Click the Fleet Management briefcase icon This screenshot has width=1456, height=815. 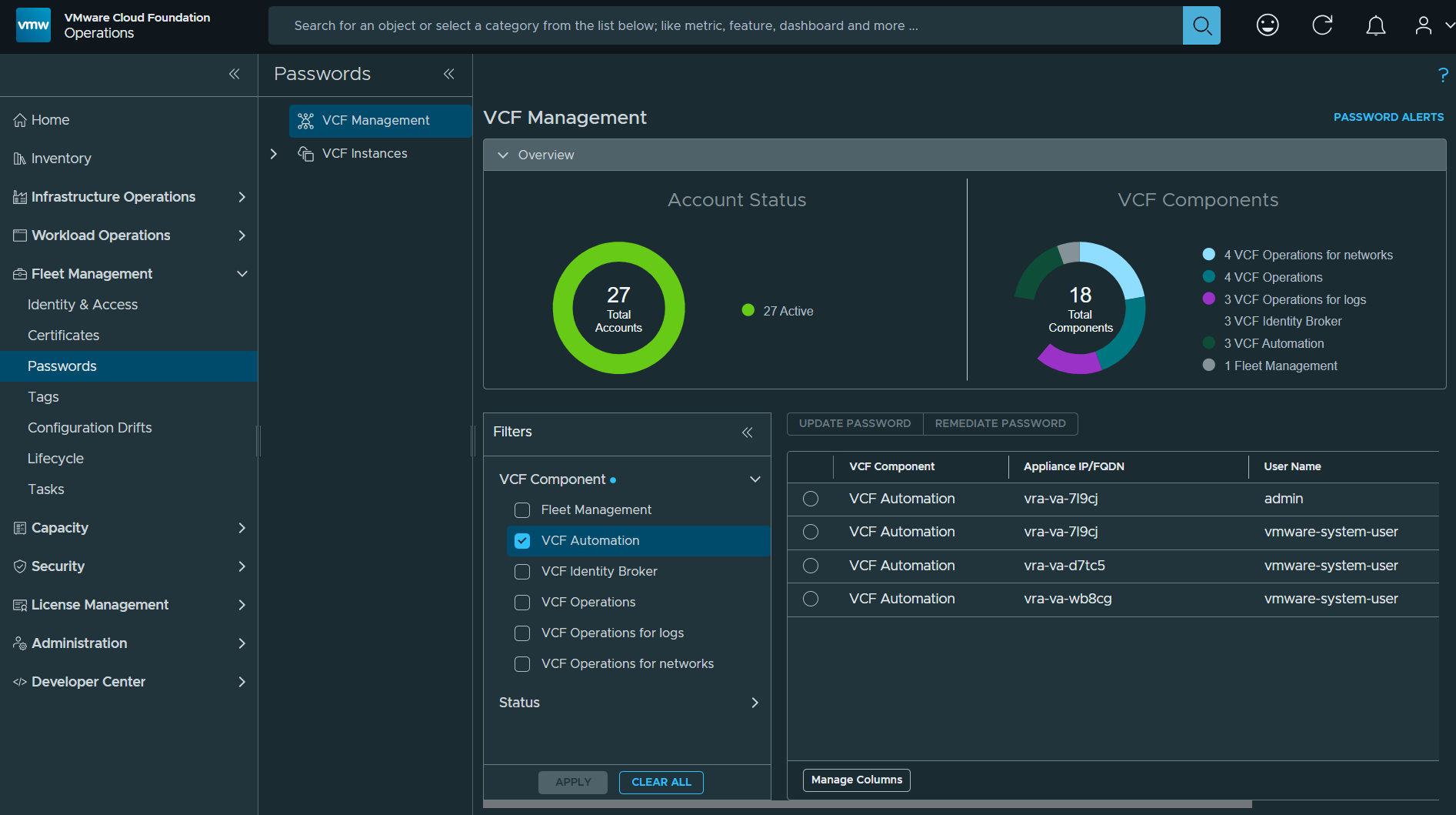(20, 274)
